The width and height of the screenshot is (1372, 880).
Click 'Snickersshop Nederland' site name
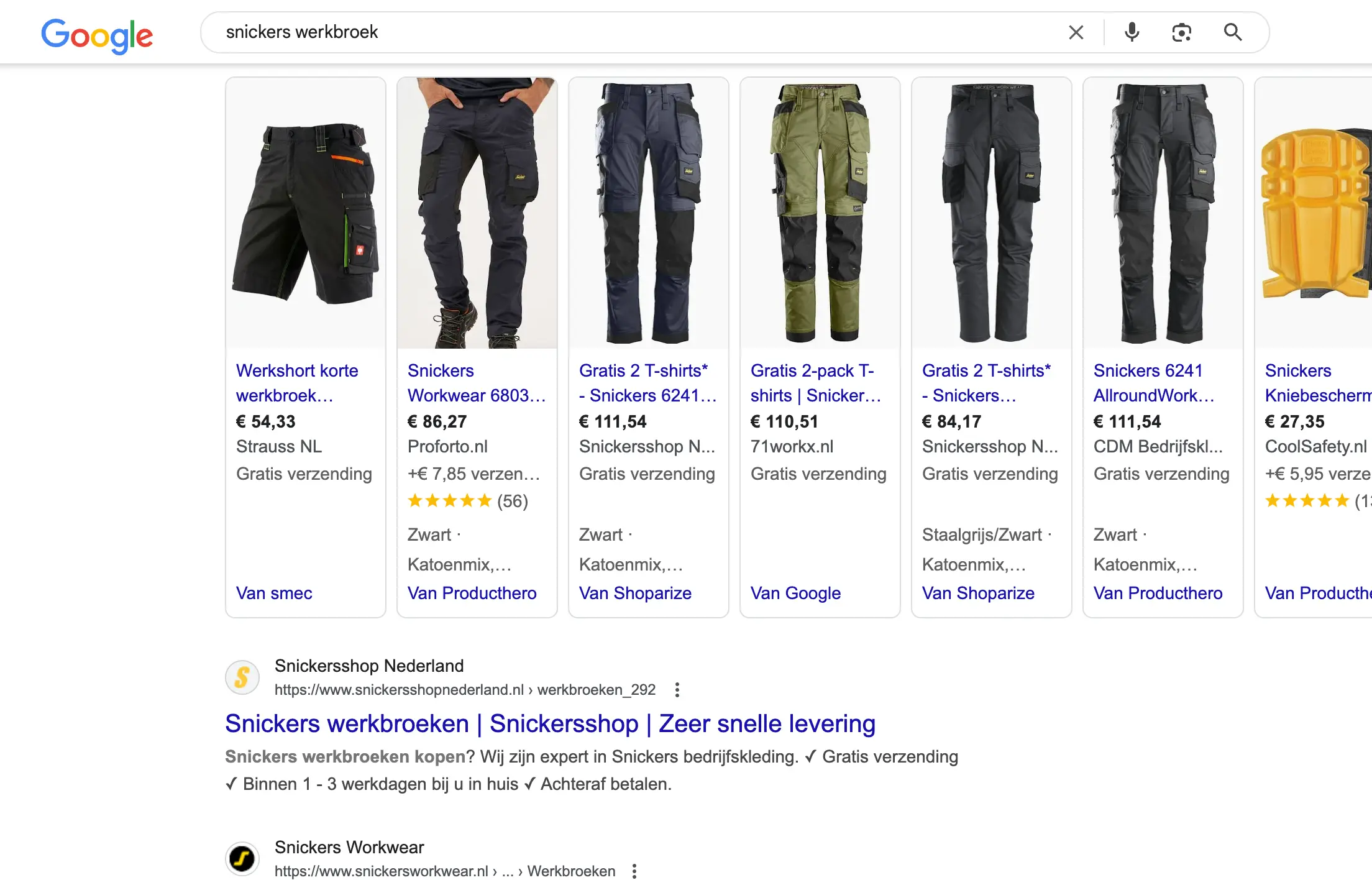coord(369,666)
